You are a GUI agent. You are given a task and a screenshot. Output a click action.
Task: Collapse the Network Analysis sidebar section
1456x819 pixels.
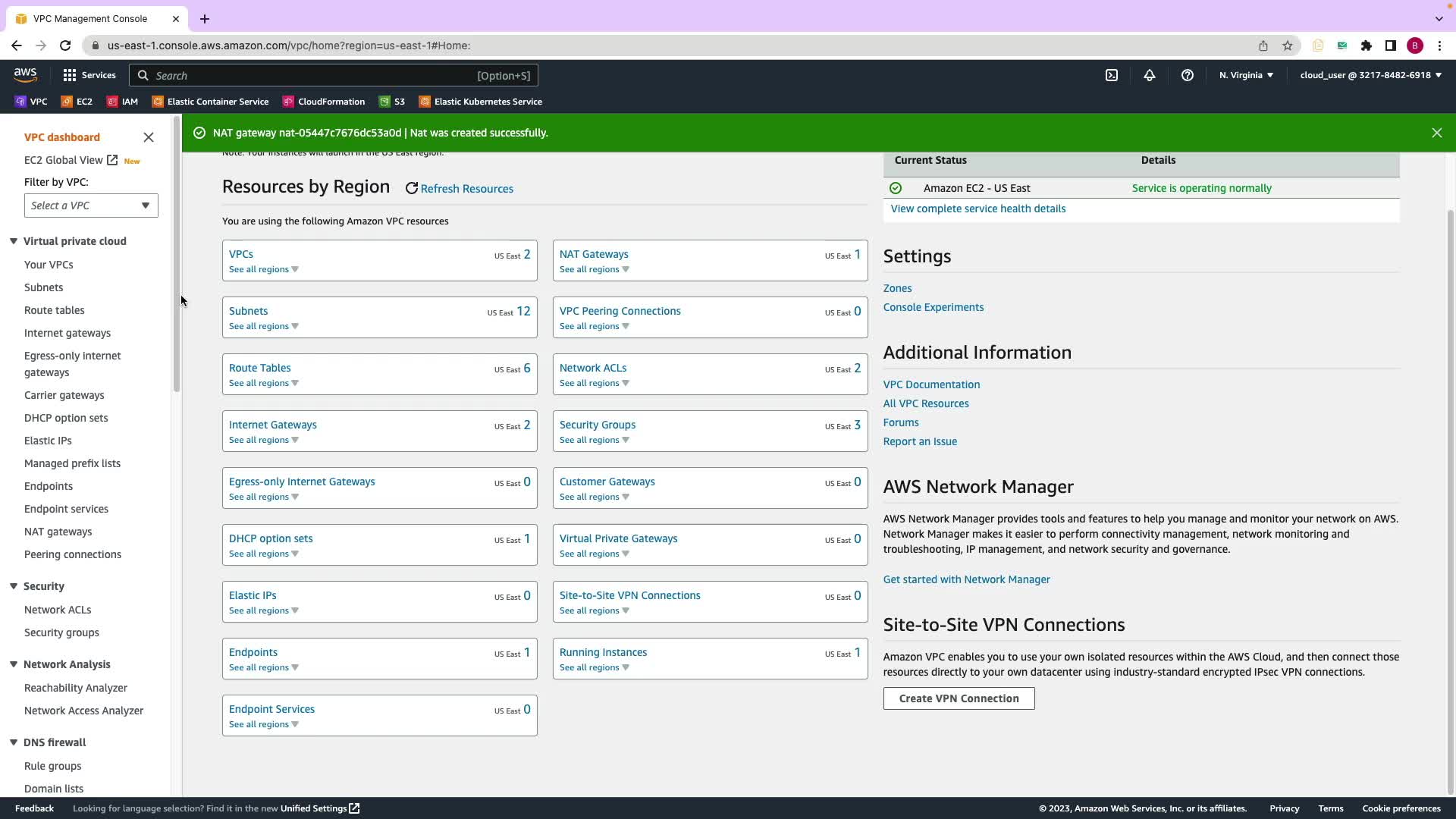coord(14,664)
